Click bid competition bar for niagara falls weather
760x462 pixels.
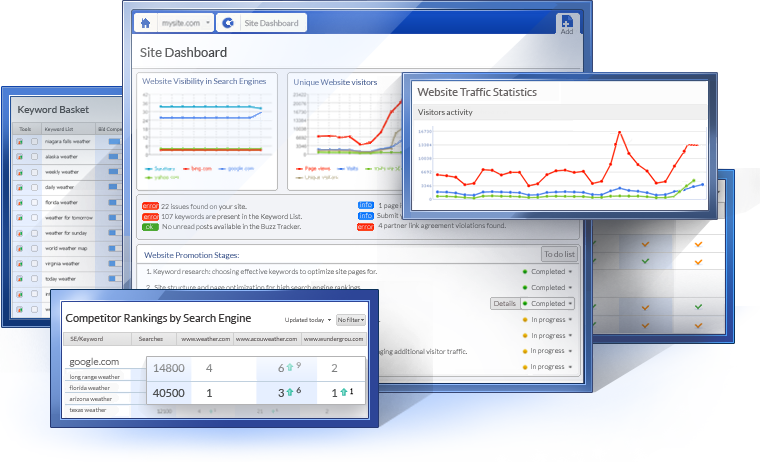point(113,141)
